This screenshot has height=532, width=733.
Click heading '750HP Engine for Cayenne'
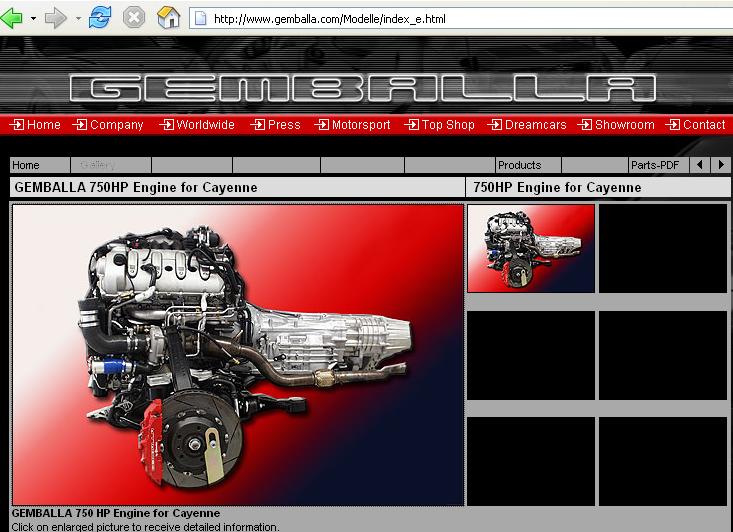(x=557, y=187)
